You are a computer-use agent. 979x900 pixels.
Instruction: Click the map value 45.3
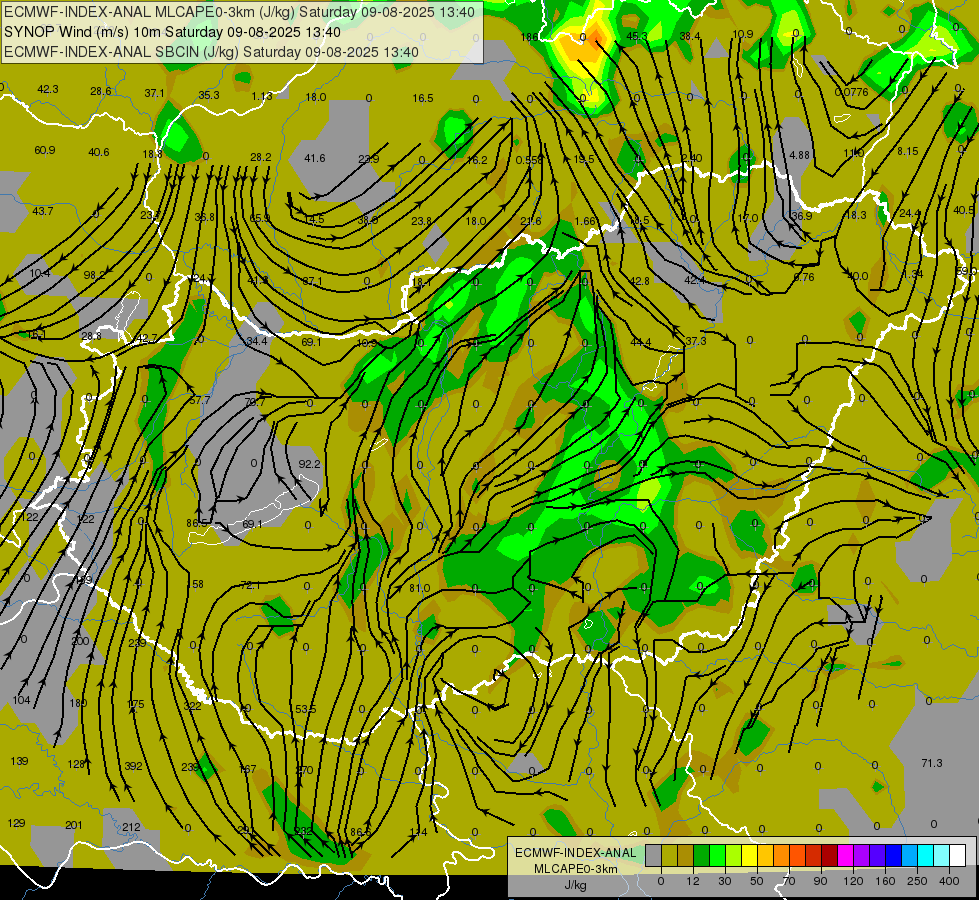[637, 36]
